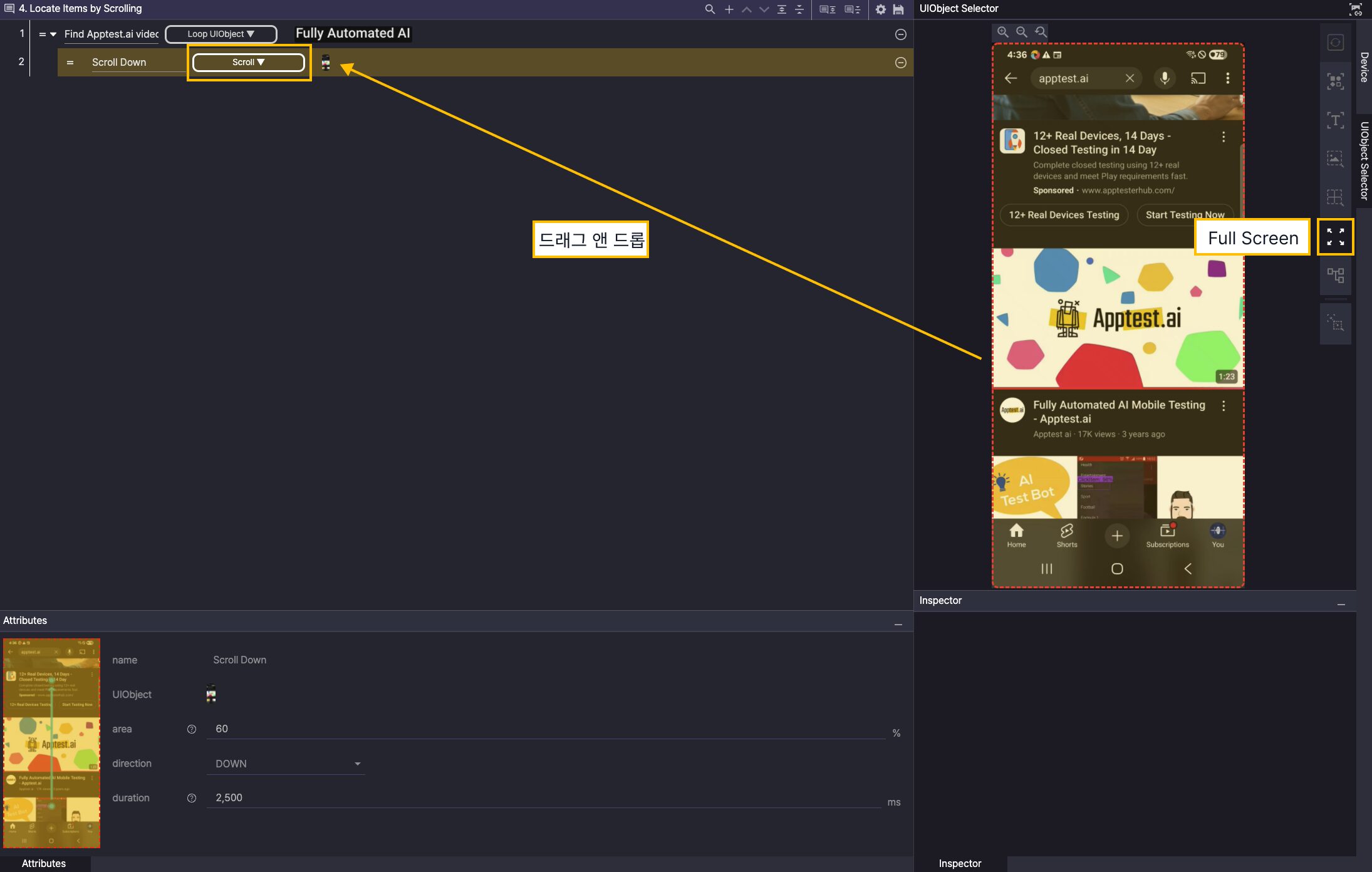
Task: Click the duration help question mark
Action: (x=192, y=798)
